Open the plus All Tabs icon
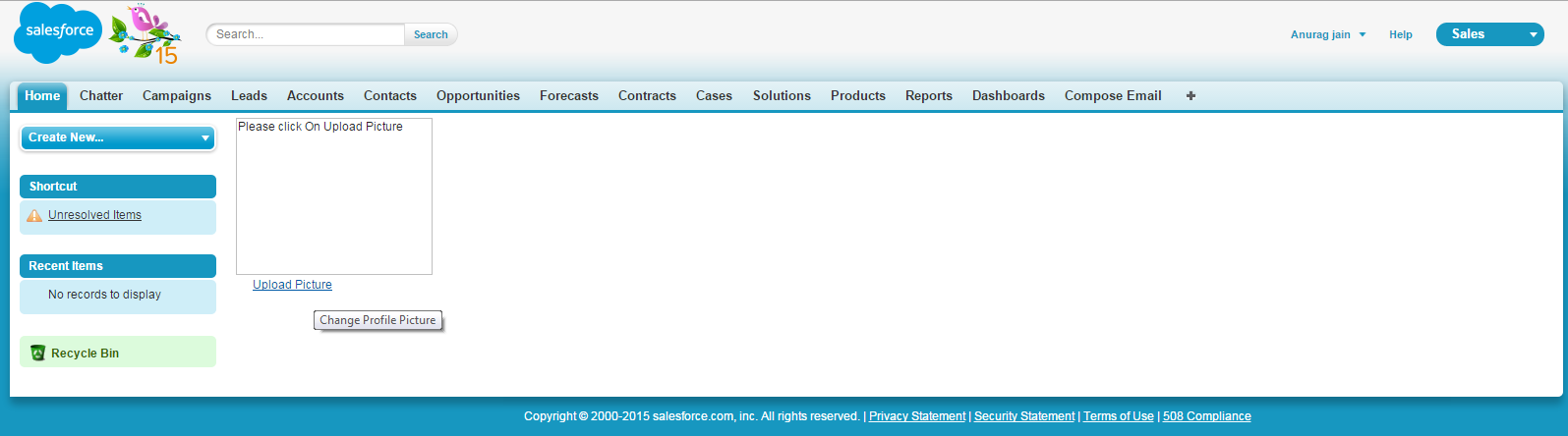 [1191, 95]
